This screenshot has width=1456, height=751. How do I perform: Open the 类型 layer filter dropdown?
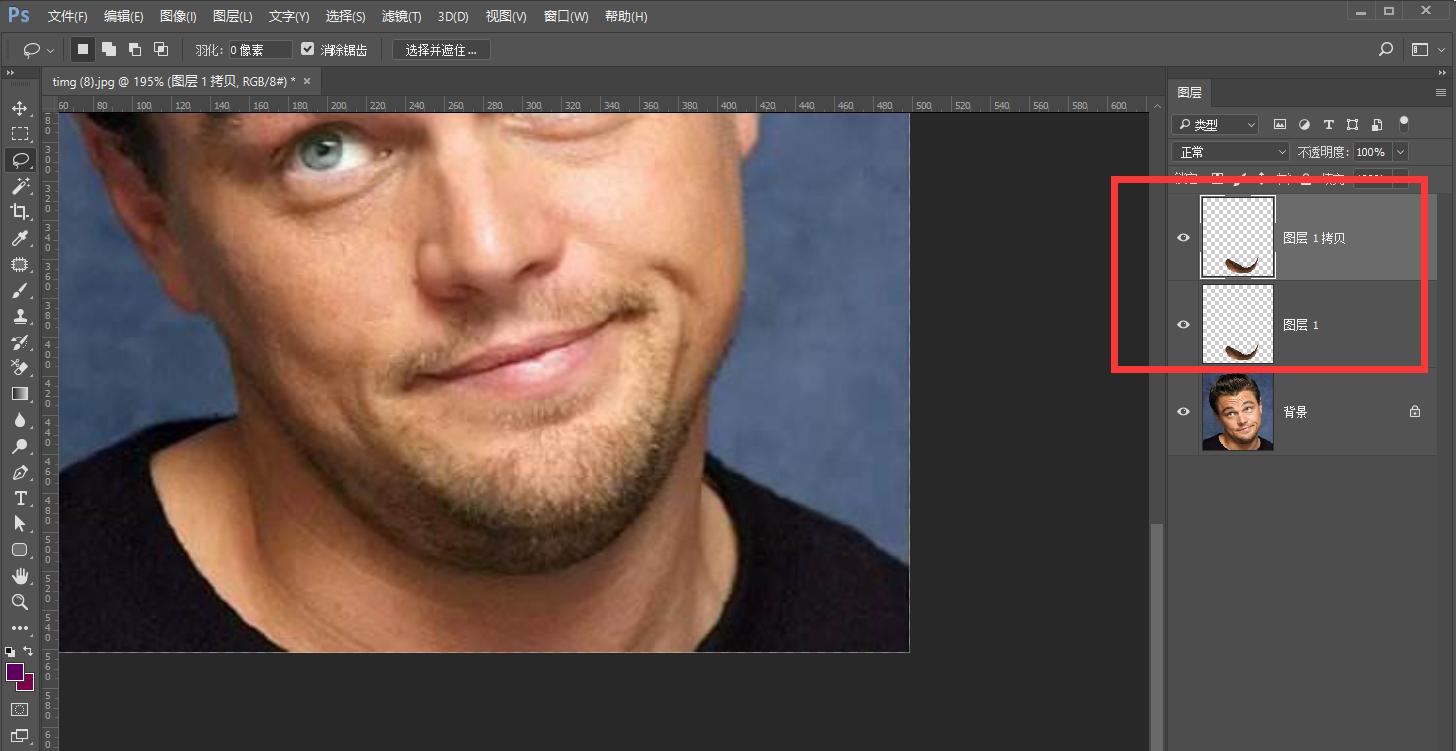1215,125
